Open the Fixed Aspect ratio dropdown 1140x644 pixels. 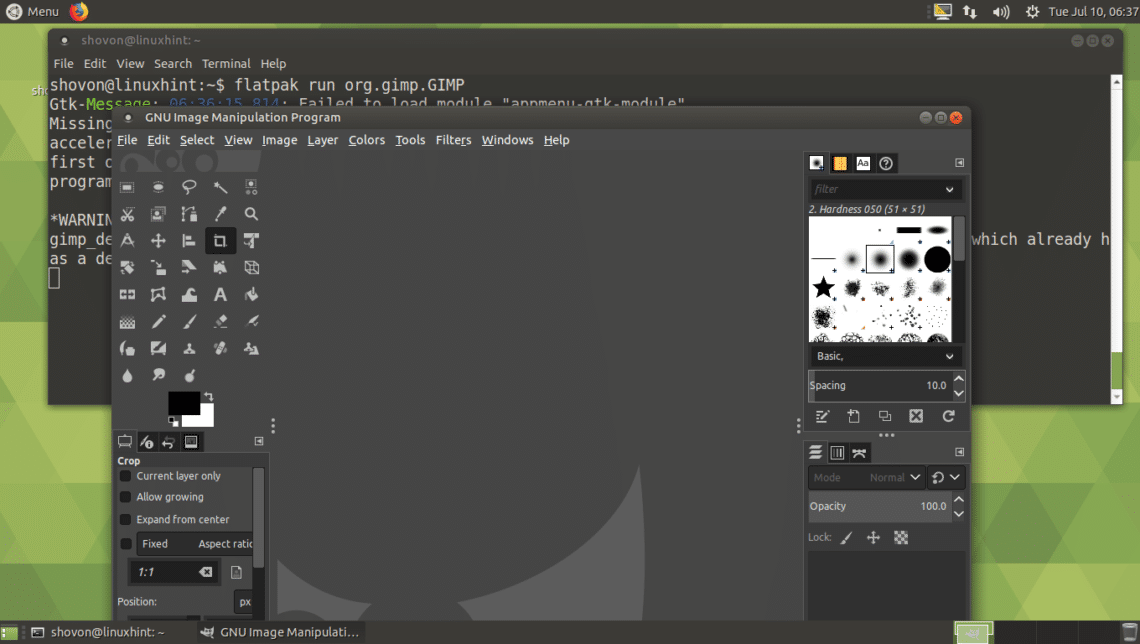tap(195, 544)
